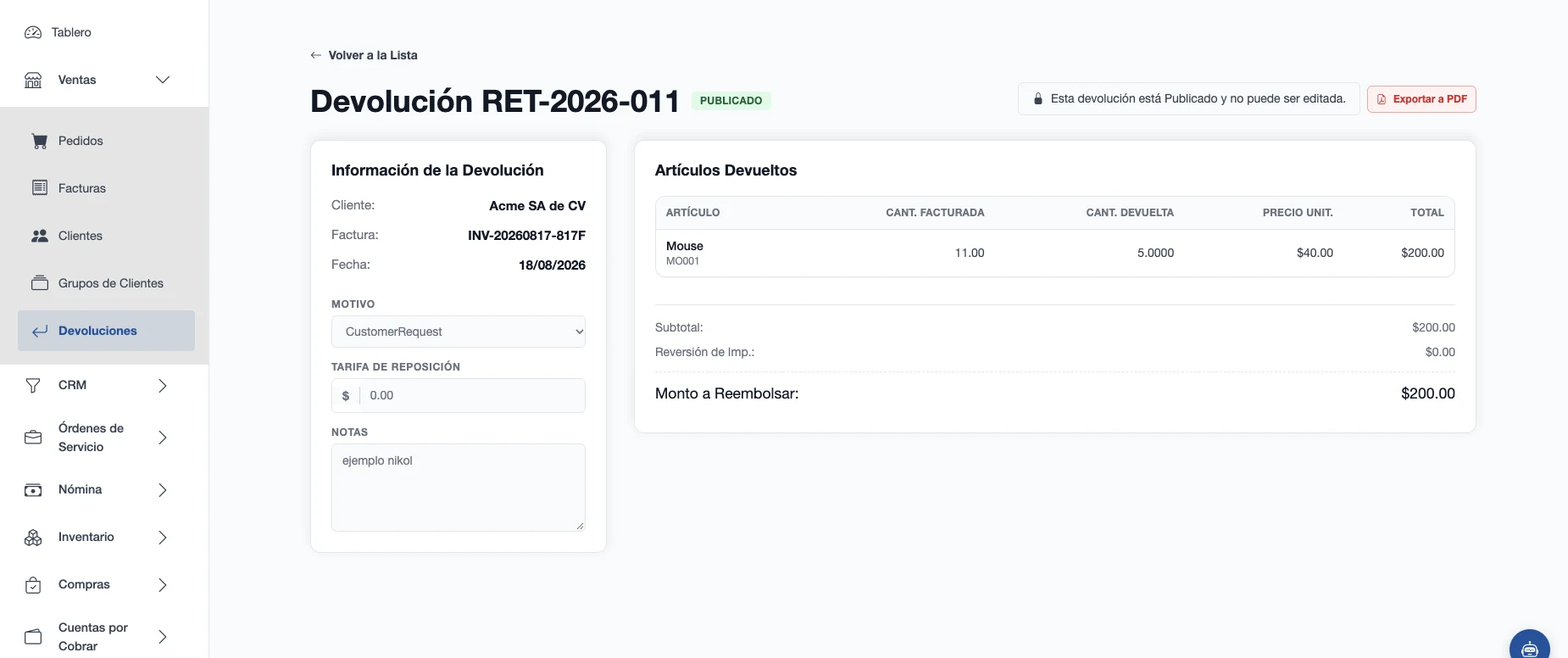Open Facturas in the sidebar

coord(106,188)
